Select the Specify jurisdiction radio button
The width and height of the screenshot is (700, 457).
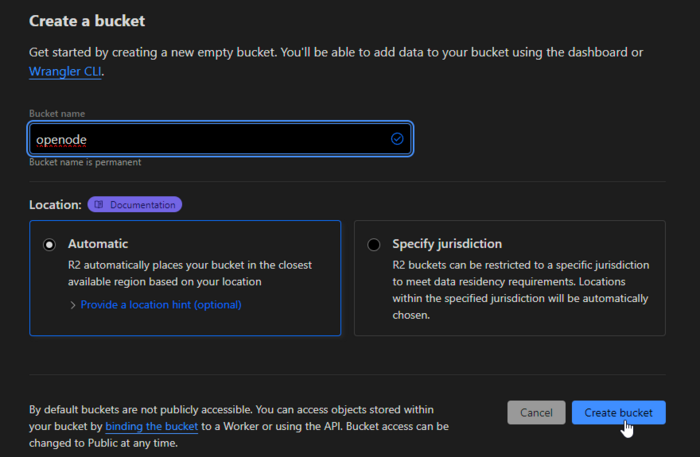[374, 244]
